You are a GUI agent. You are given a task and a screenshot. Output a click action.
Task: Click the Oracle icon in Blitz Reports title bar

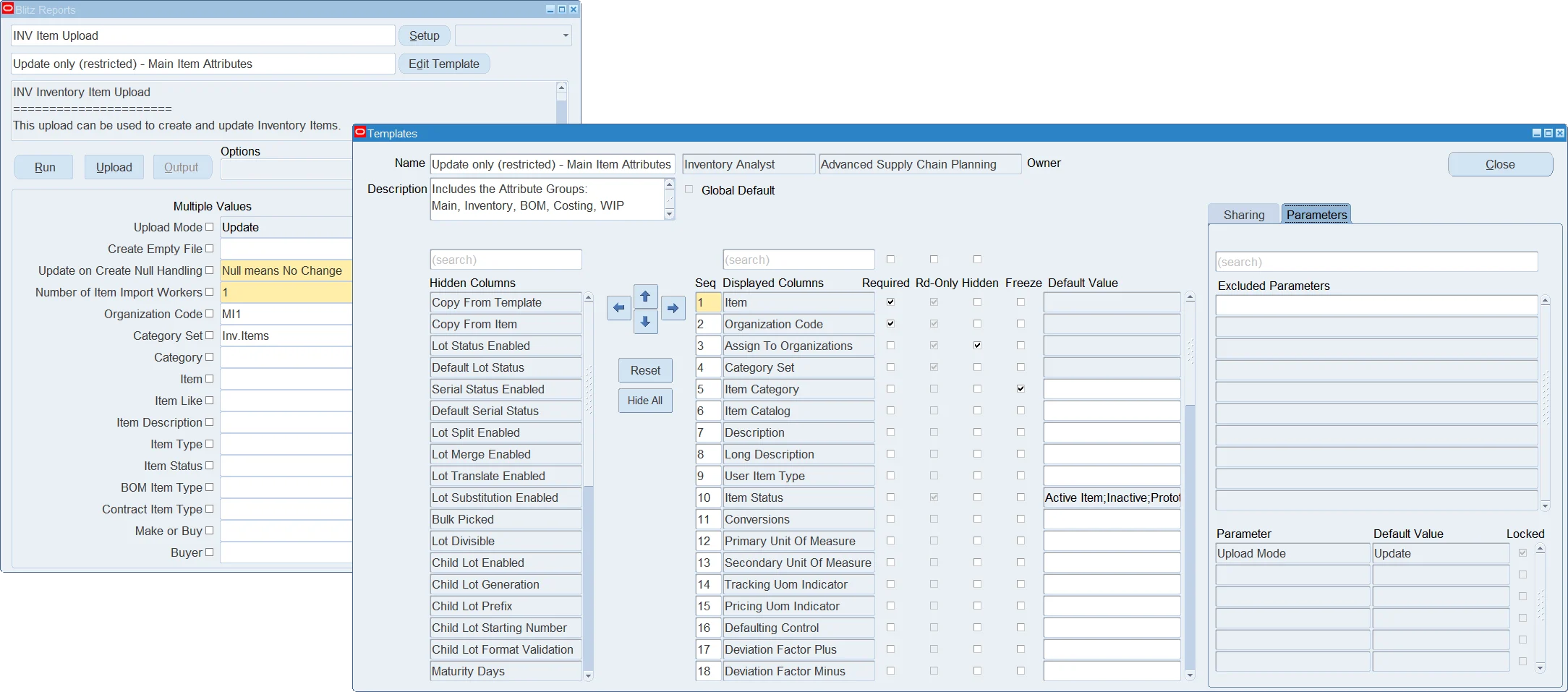8,9
